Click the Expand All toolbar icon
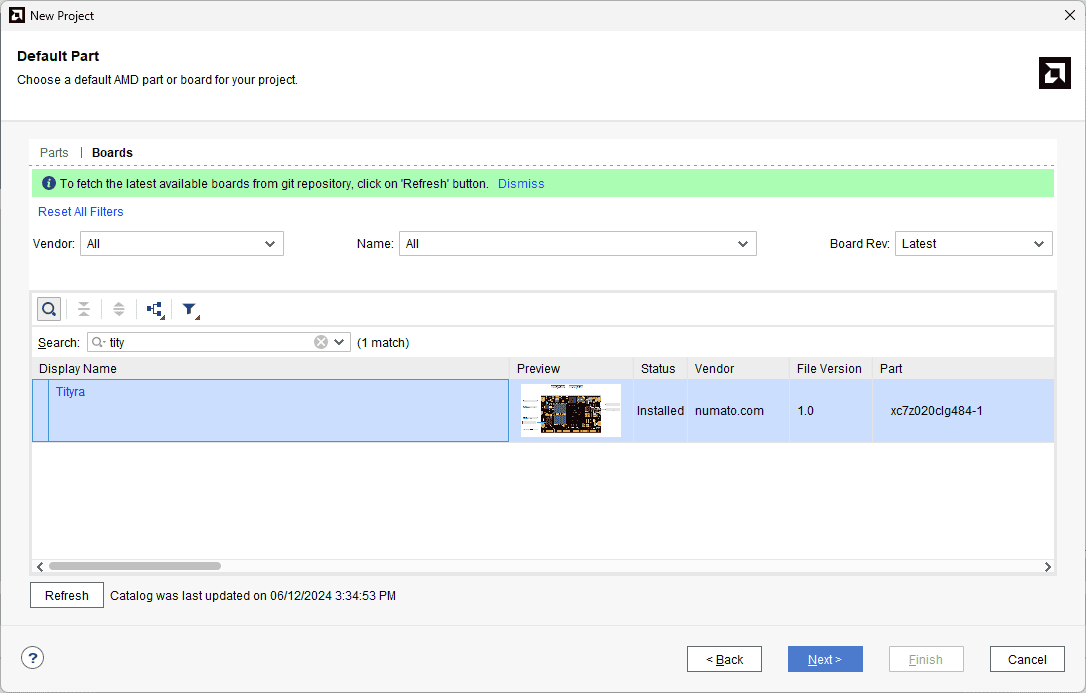 (119, 309)
